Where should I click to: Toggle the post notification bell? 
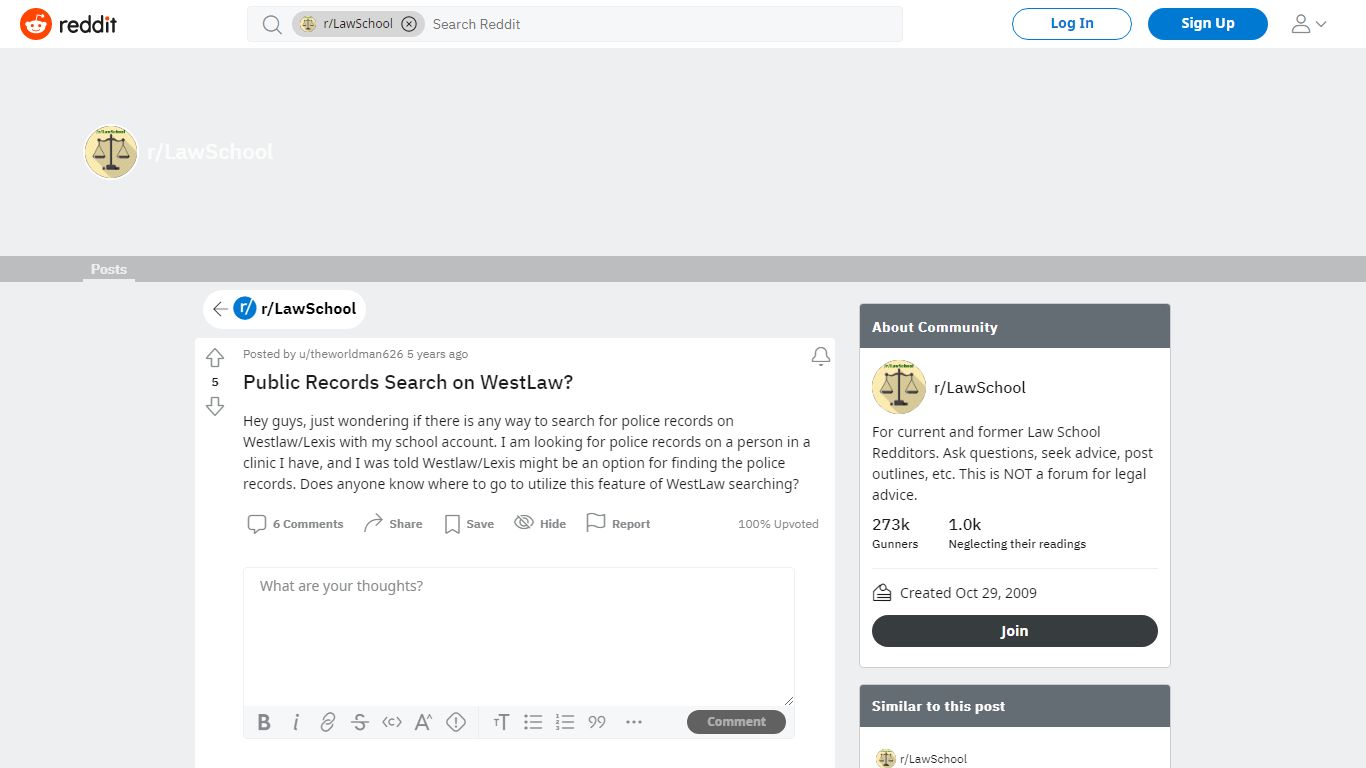(x=821, y=357)
